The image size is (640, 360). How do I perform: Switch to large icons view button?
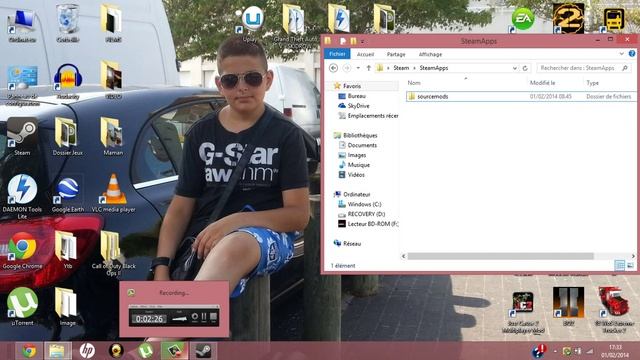pyautogui.click(x=630, y=265)
